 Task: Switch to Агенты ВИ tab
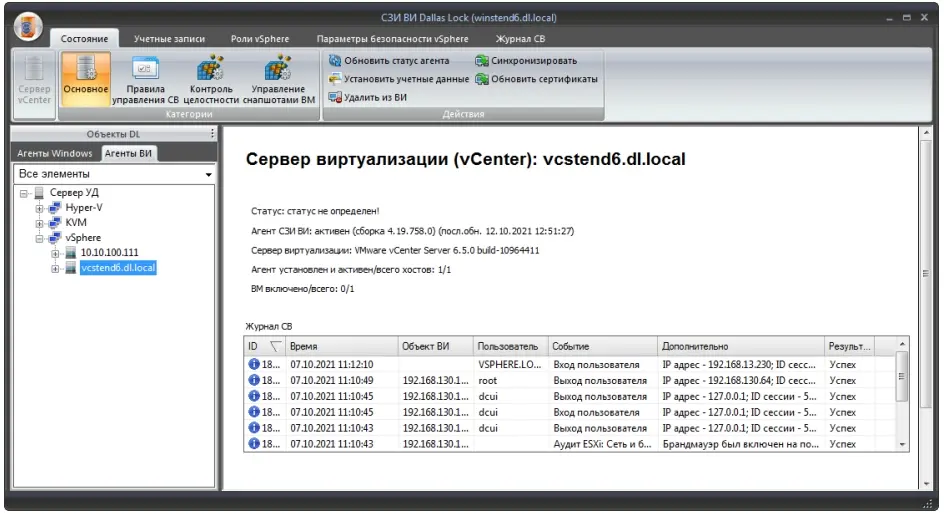128,153
